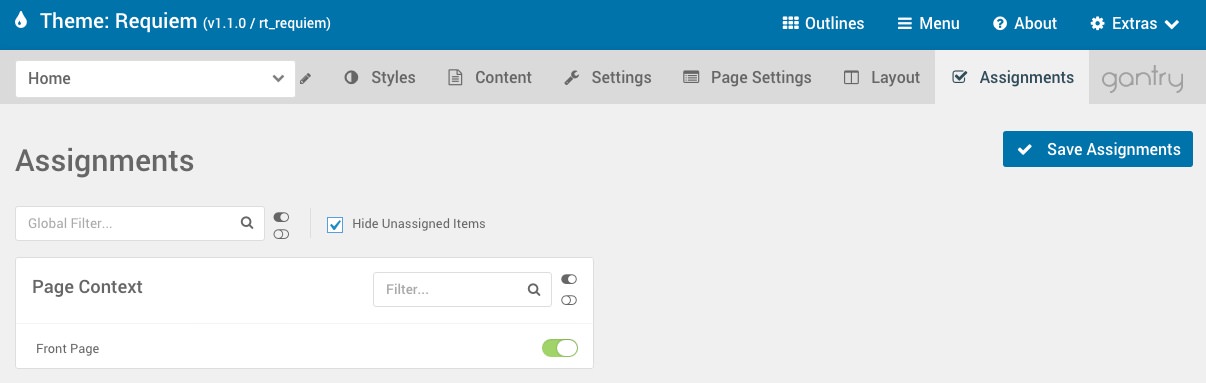Click into the Global Filter field

pos(130,224)
